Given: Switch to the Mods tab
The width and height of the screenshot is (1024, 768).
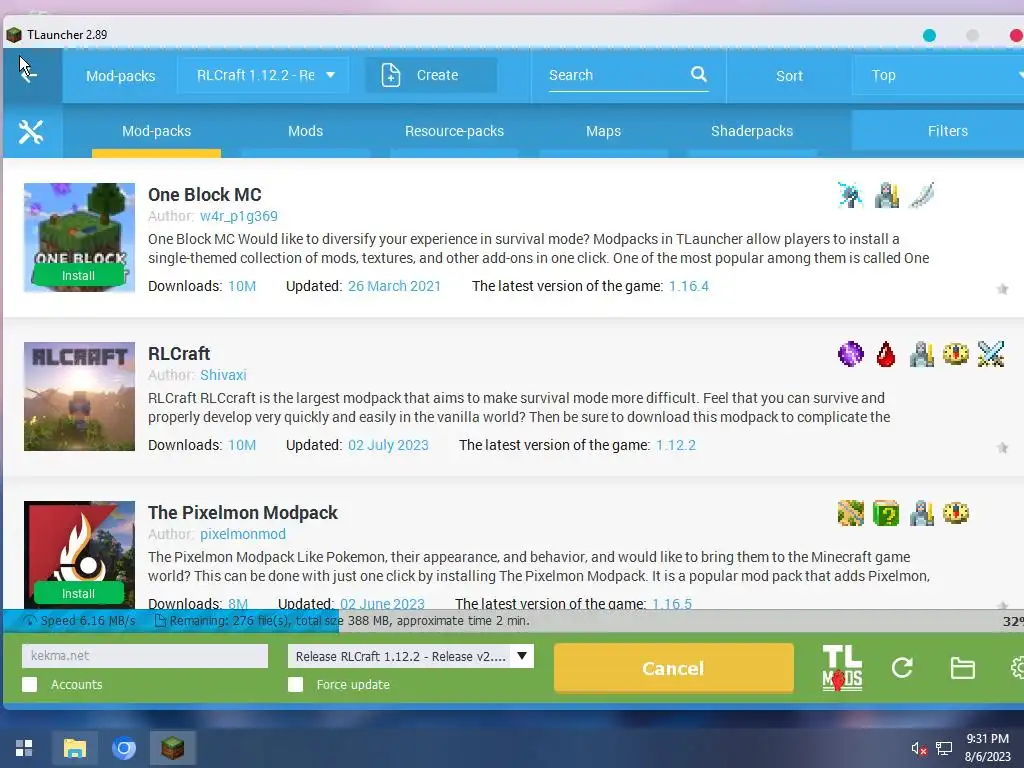Looking at the screenshot, I should [306, 131].
